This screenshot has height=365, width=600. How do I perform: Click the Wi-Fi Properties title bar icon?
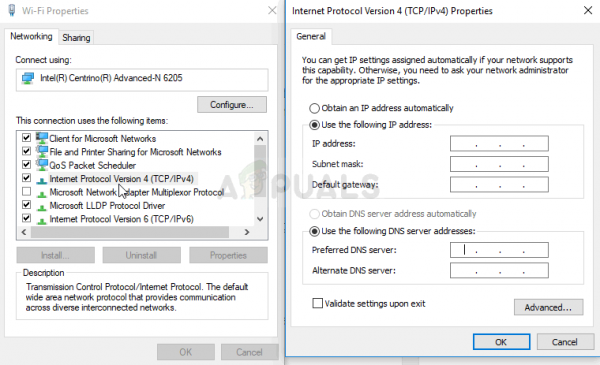coord(12,10)
